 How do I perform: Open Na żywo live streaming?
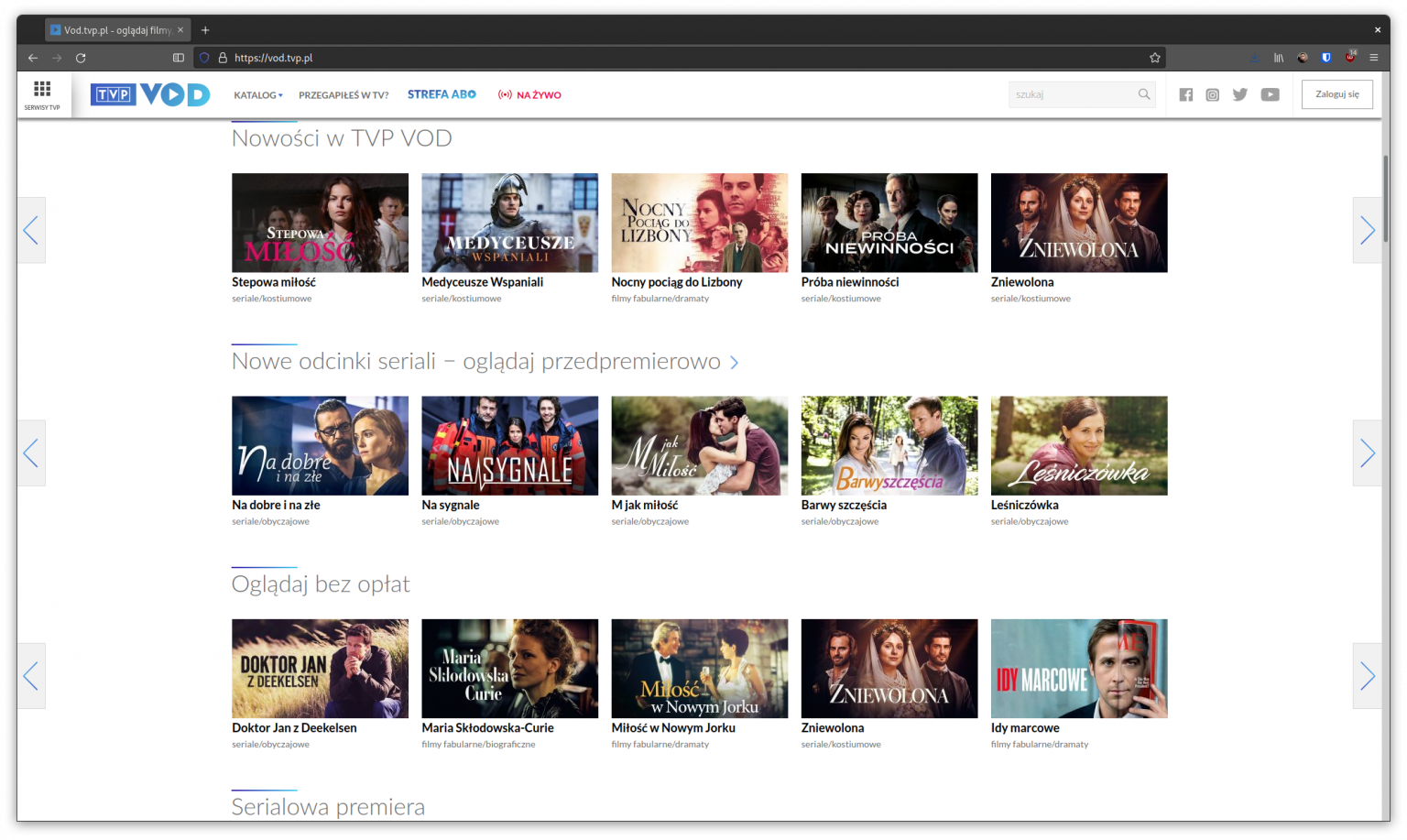(529, 95)
